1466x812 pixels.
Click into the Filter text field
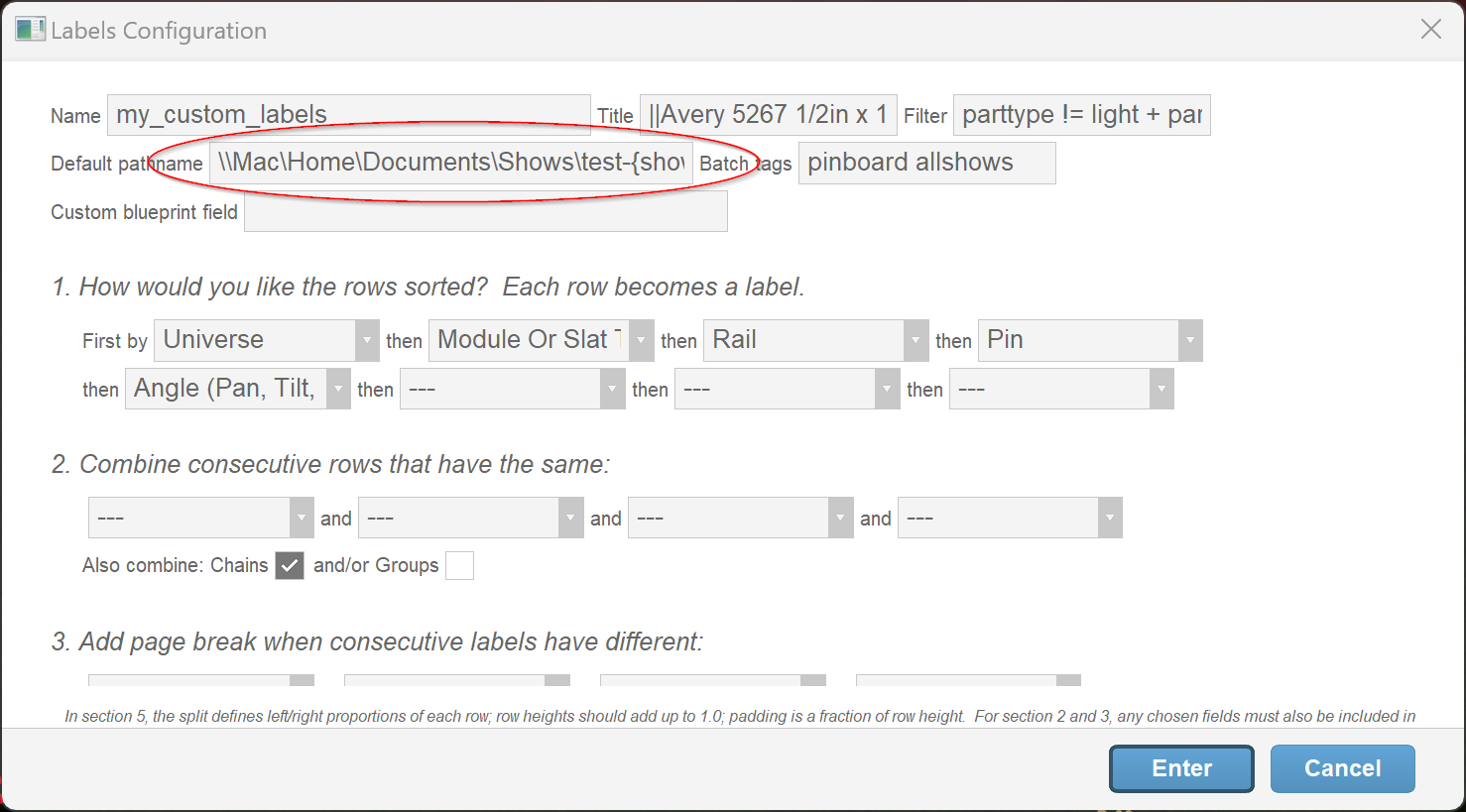pyautogui.click(x=1081, y=115)
